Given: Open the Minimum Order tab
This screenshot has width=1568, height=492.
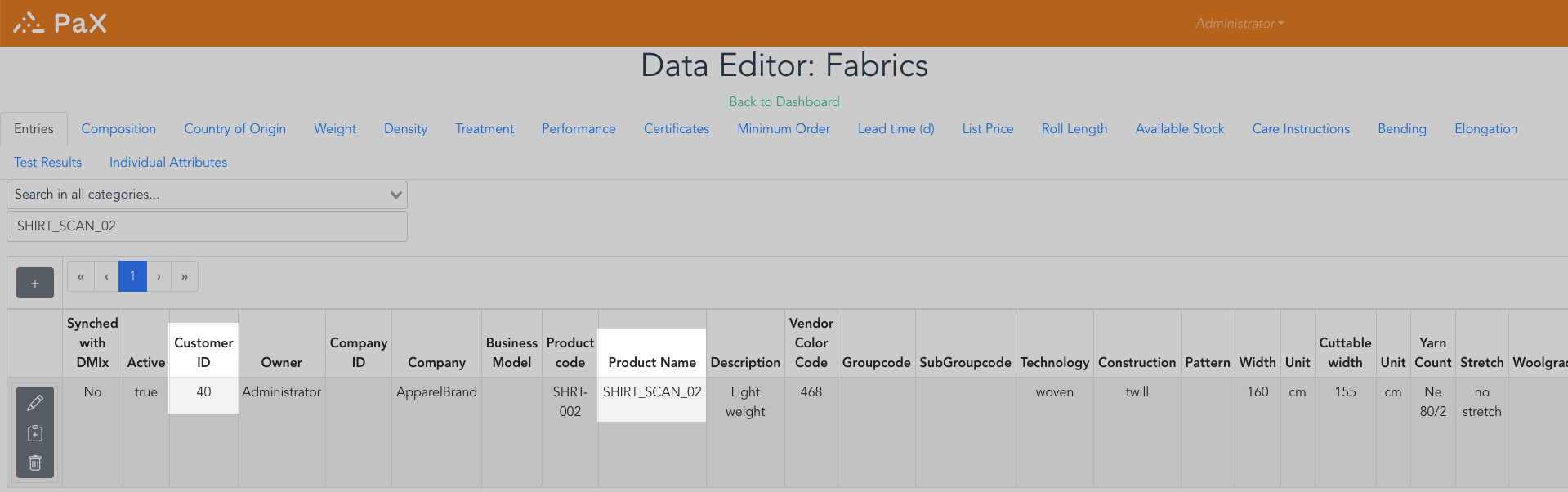Looking at the screenshot, I should tap(784, 129).
